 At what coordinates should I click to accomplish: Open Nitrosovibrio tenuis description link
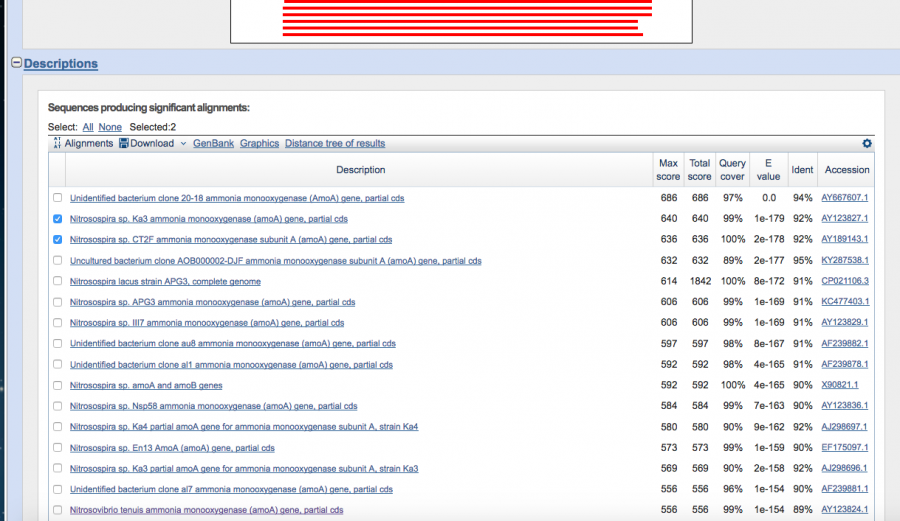click(x=207, y=510)
